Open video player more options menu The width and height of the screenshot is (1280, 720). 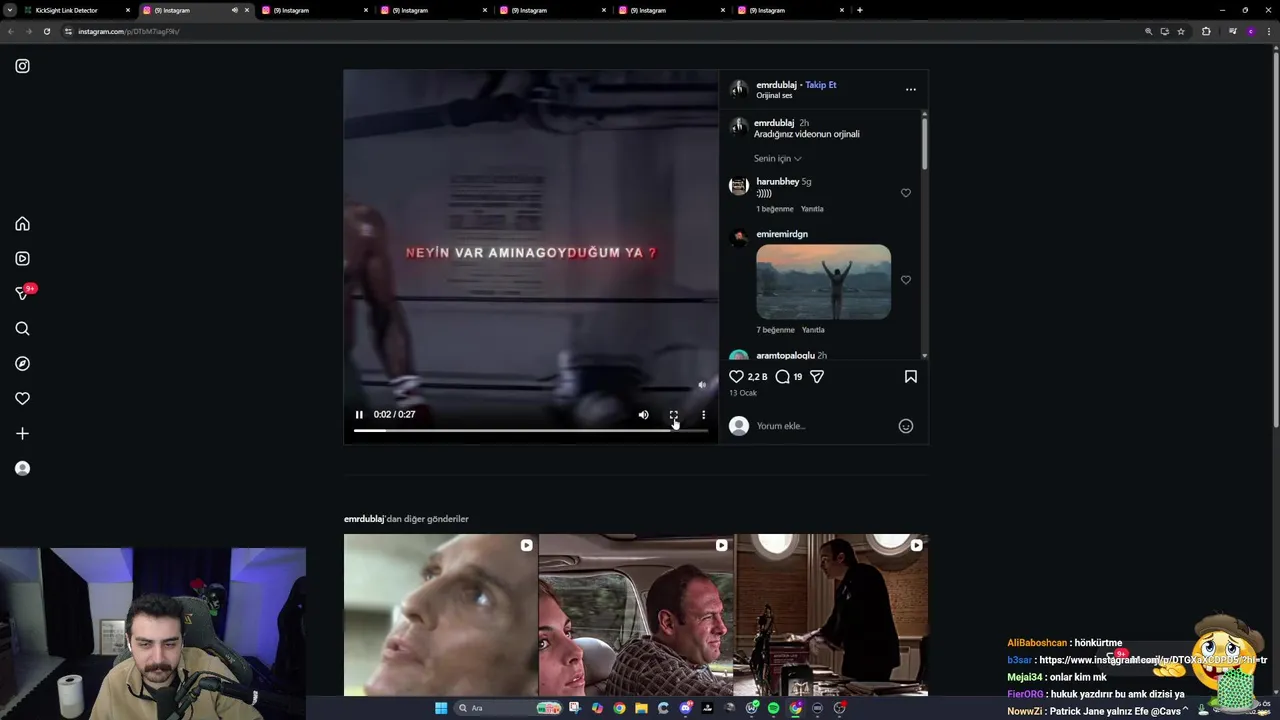click(x=703, y=414)
